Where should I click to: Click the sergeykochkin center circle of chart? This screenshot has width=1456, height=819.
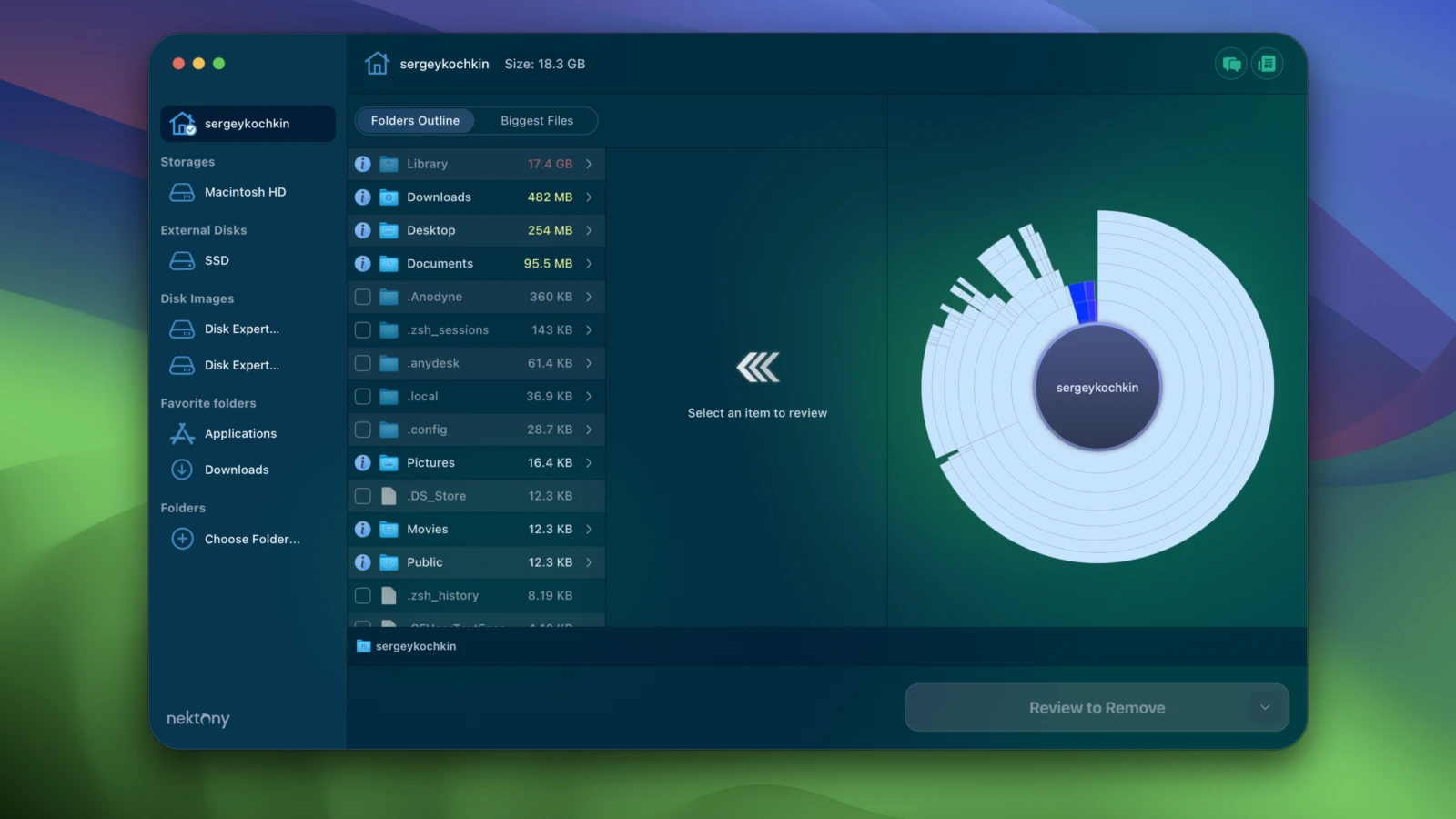[x=1097, y=388]
